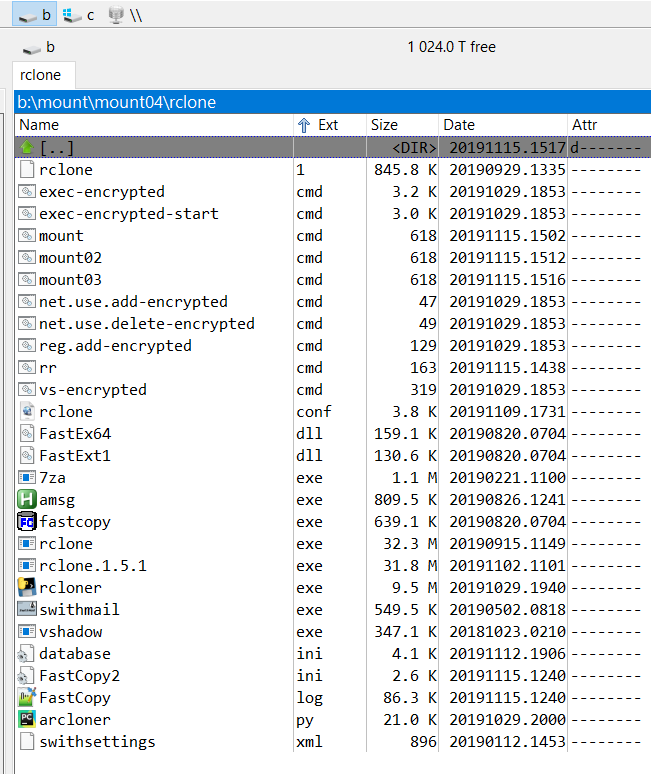Click log extension of FastCopy

coord(309,698)
